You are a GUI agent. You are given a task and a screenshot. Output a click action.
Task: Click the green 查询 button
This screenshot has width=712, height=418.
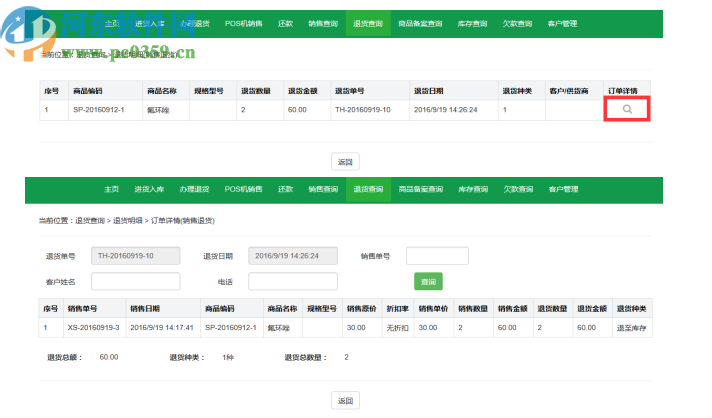click(428, 281)
